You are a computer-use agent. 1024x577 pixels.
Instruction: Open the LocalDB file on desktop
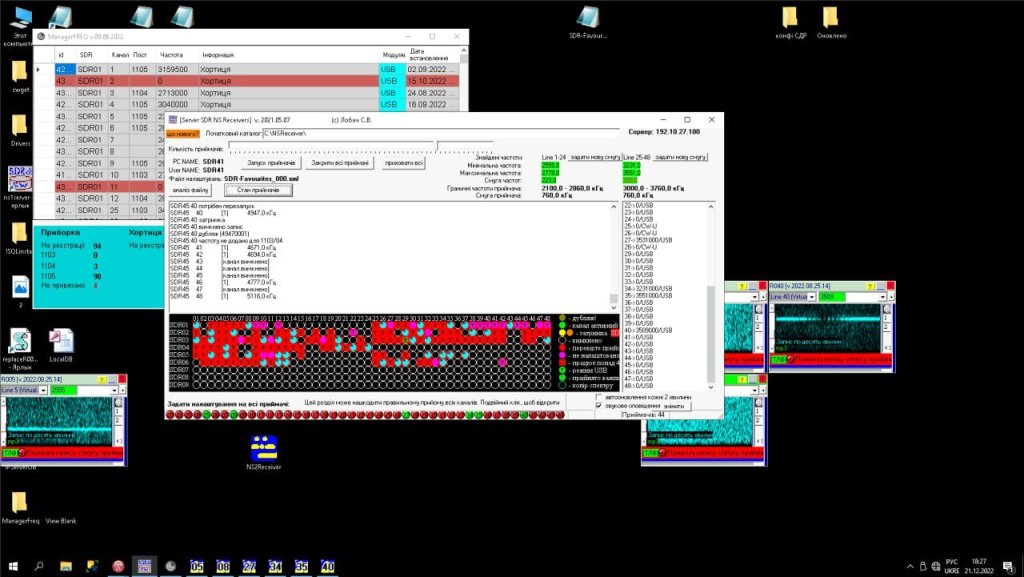point(60,341)
